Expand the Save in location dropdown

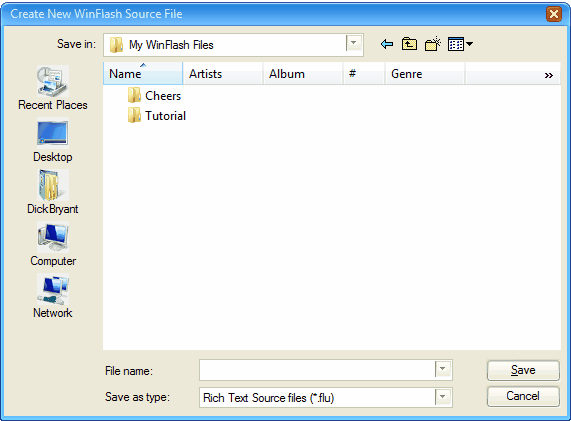[x=353, y=43]
